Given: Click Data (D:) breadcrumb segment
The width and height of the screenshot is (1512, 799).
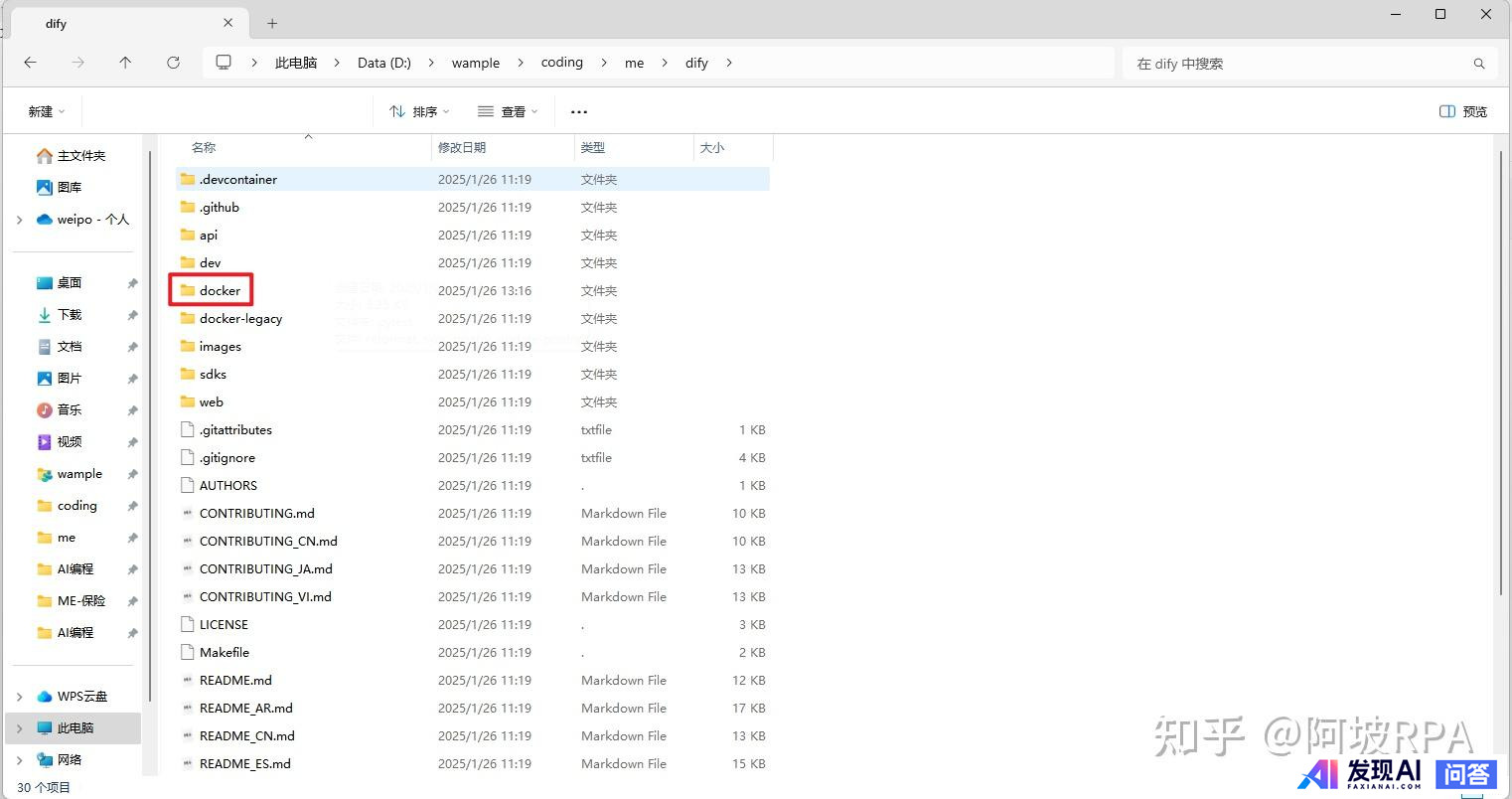Looking at the screenshot, I should coord(384,63).
